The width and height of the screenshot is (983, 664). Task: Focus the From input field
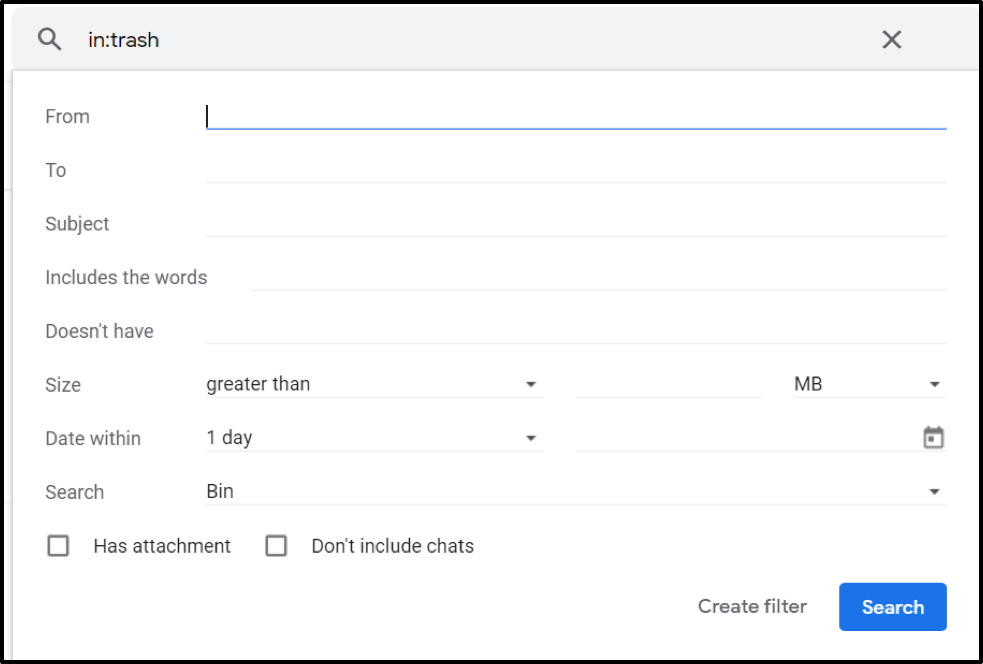(575, 116)
